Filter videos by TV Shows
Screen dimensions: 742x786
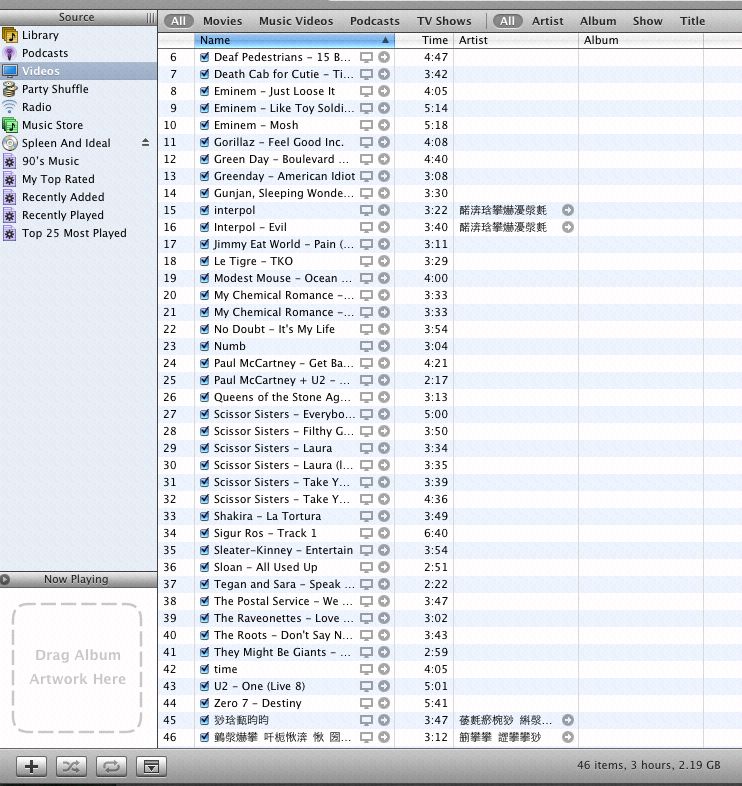click(444, 21)
